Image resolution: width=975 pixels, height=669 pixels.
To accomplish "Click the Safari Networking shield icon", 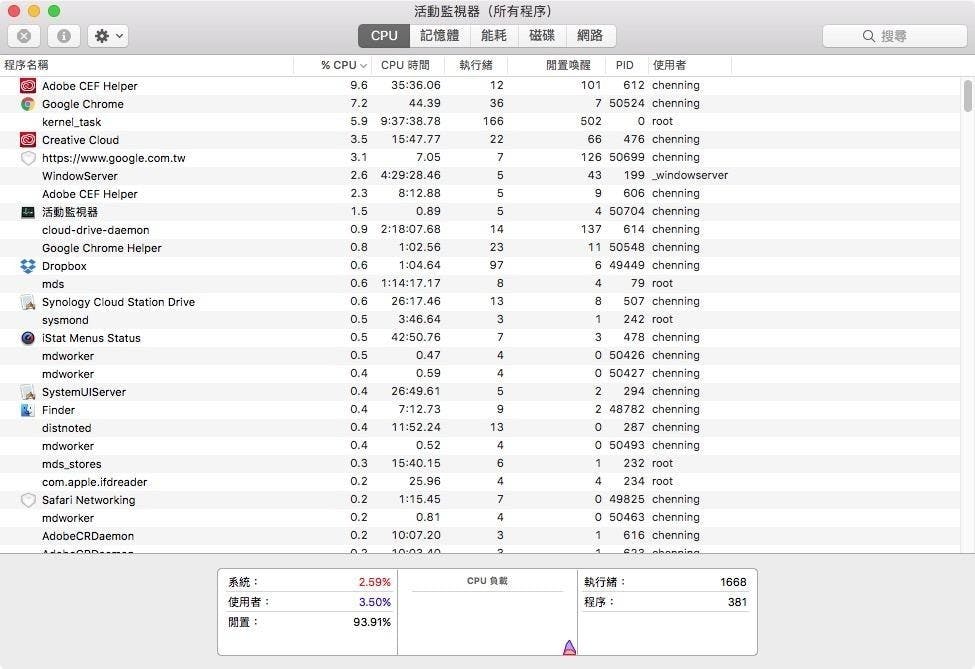I will pos(28,500).
